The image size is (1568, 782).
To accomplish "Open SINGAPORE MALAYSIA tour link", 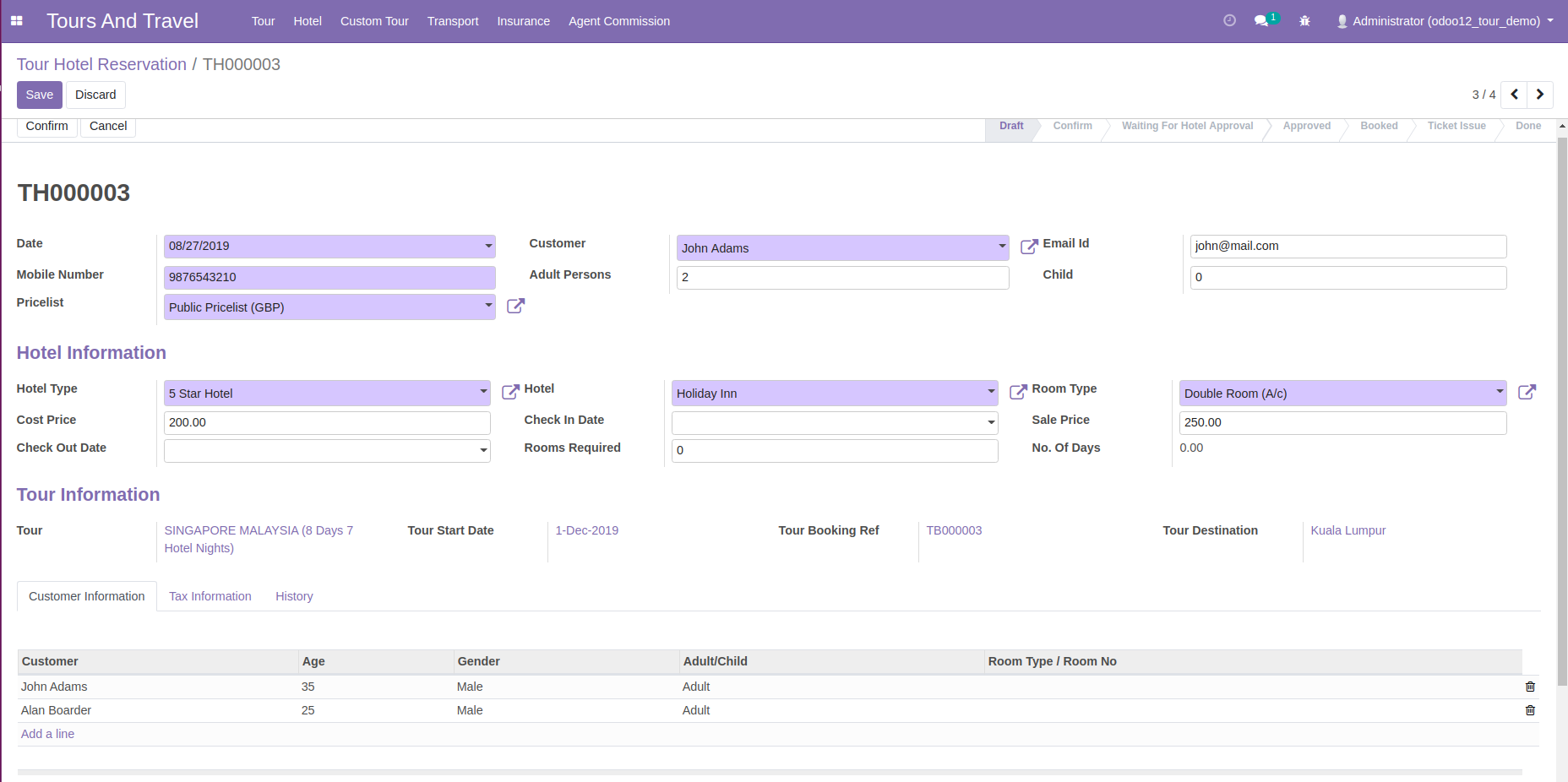I will tap(259, 539).
